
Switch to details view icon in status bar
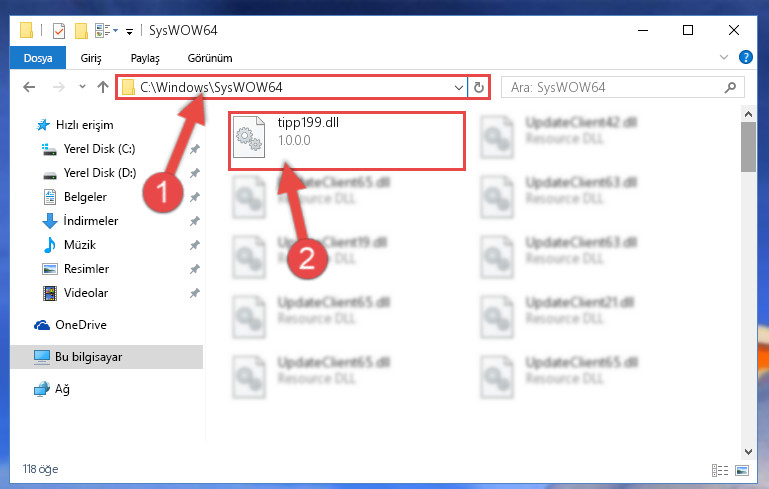coord(719,470)
